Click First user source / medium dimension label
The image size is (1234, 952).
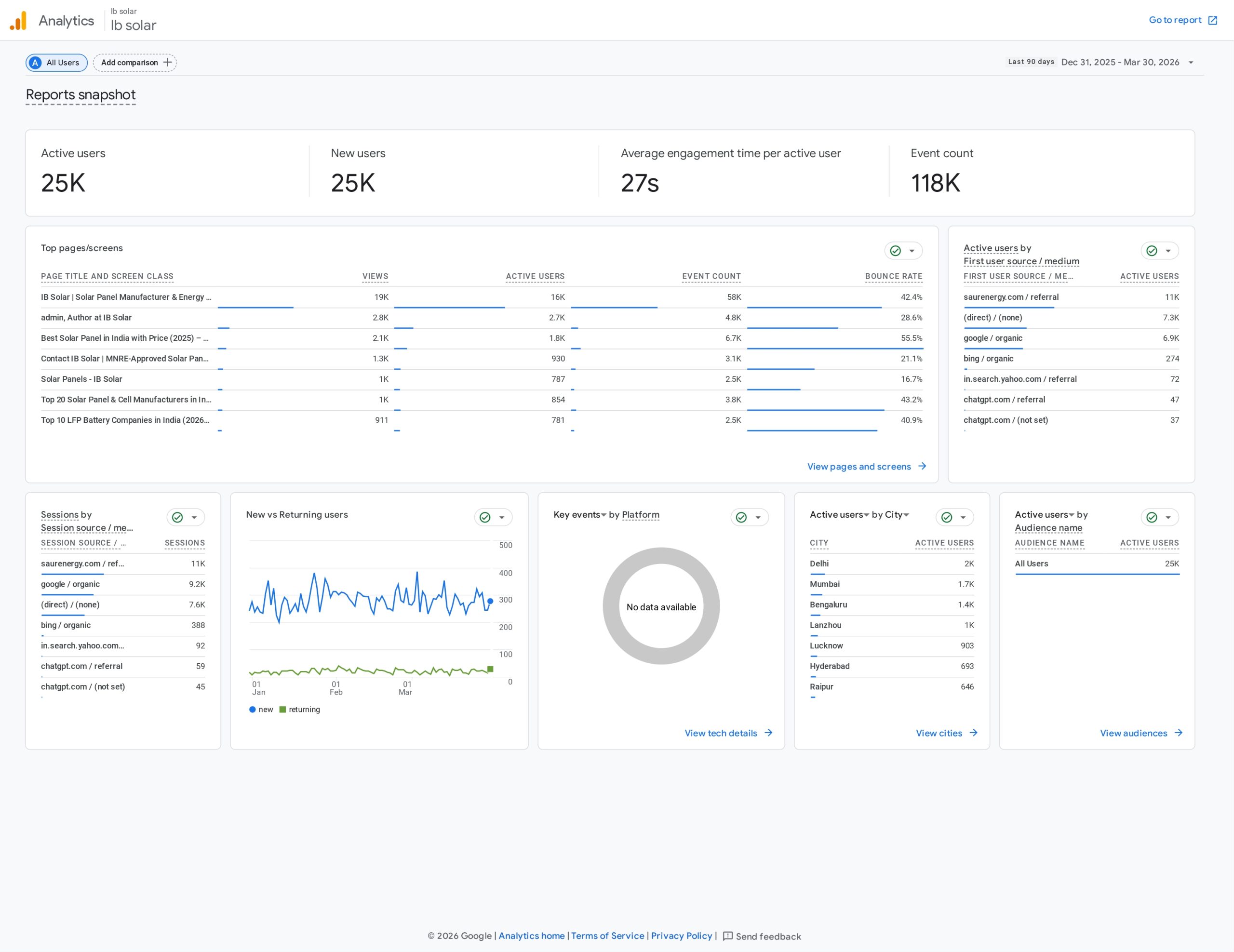1021,261
